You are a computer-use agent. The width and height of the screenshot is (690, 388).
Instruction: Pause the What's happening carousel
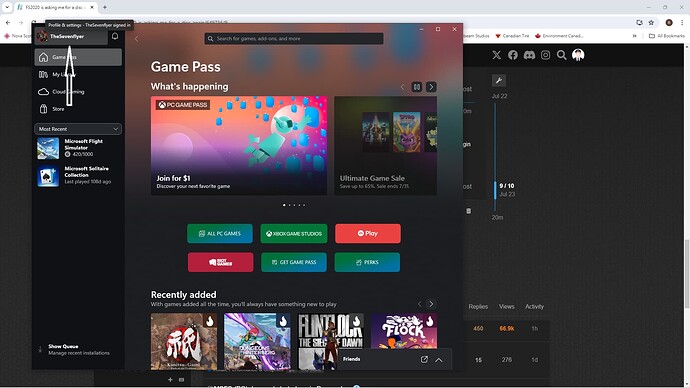[417, 87]
